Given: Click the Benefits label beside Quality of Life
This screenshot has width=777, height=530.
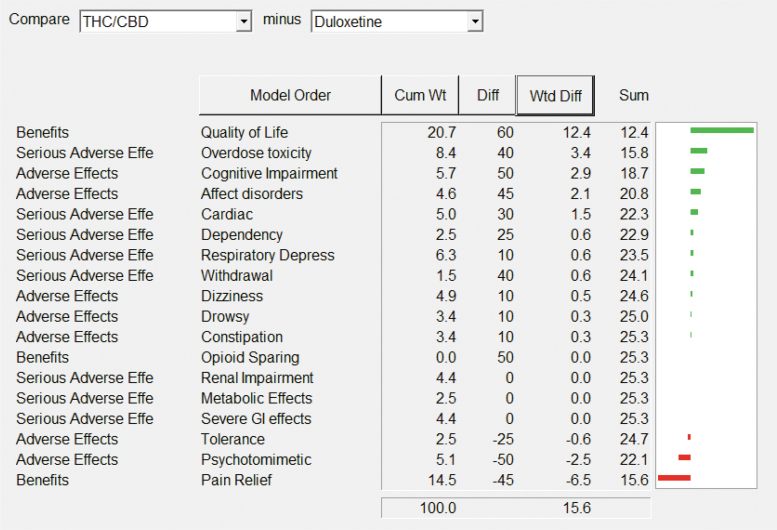Looking at the screenshot, I should coord(43,132).
